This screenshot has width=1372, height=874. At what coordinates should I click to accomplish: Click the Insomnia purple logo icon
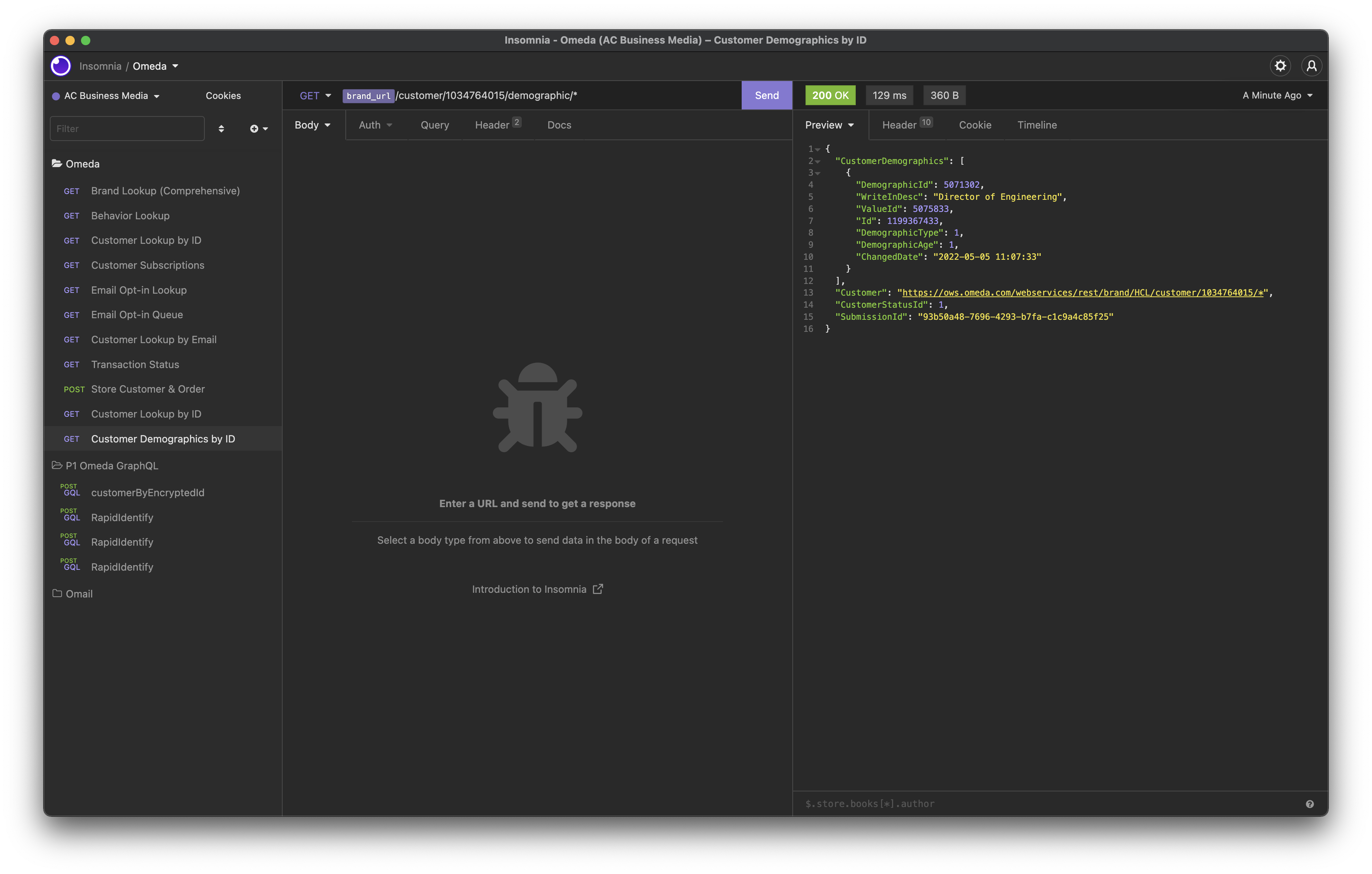click(x=60, y=66)
